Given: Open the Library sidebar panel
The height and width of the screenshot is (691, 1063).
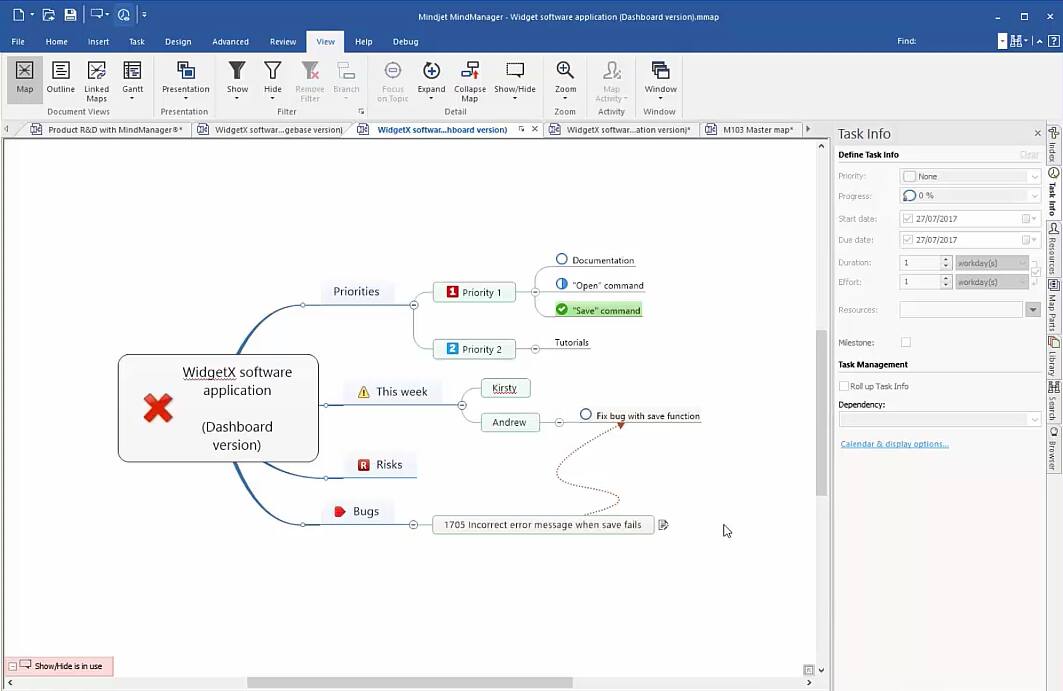Looking at the screenshot, I should coord(1052,360).
